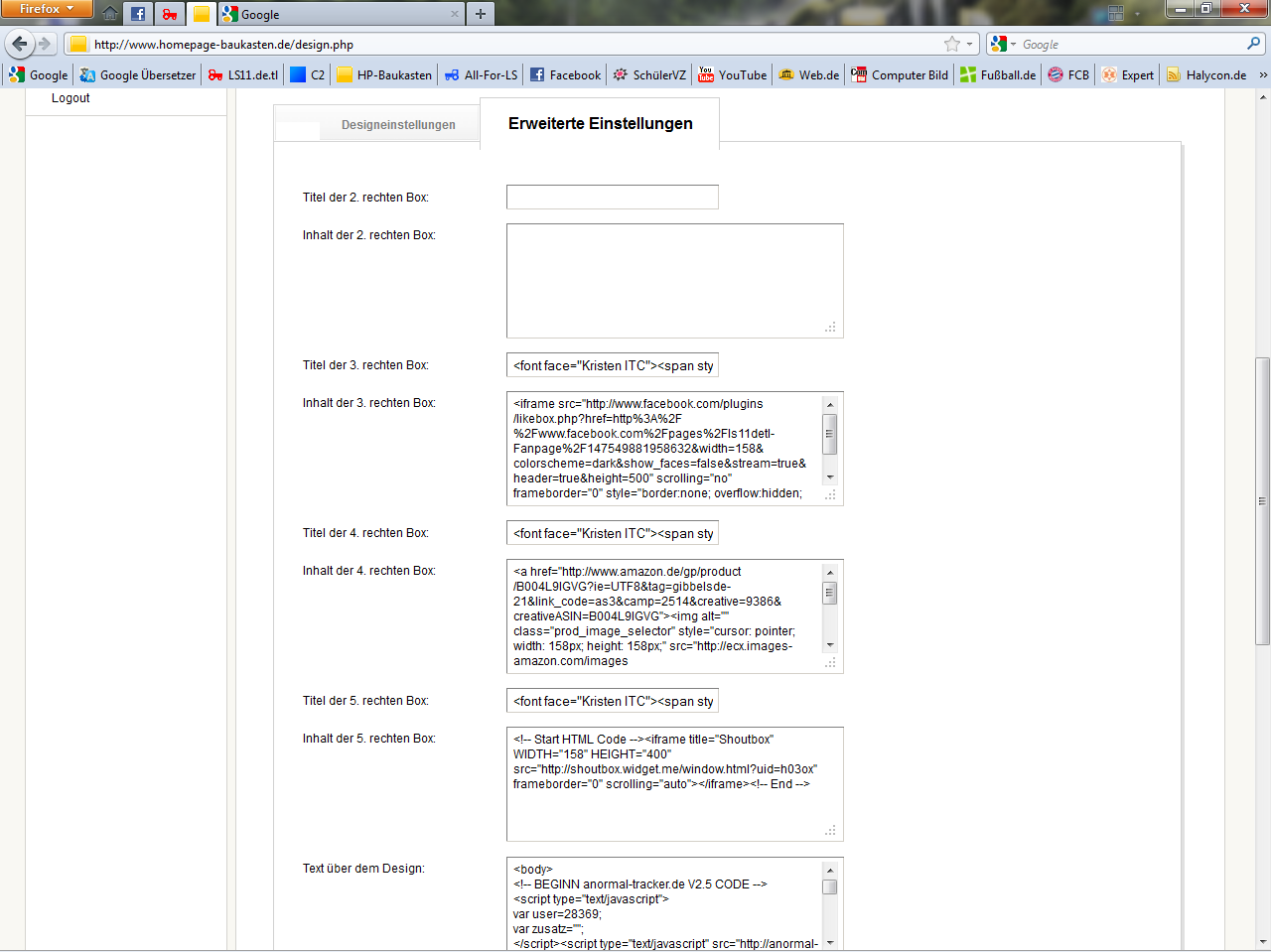Open the orange Firefox menu button
Image resolution: width=1271 pixels, height=952 pixels.
pyautogui.click(x=46, y=9)
